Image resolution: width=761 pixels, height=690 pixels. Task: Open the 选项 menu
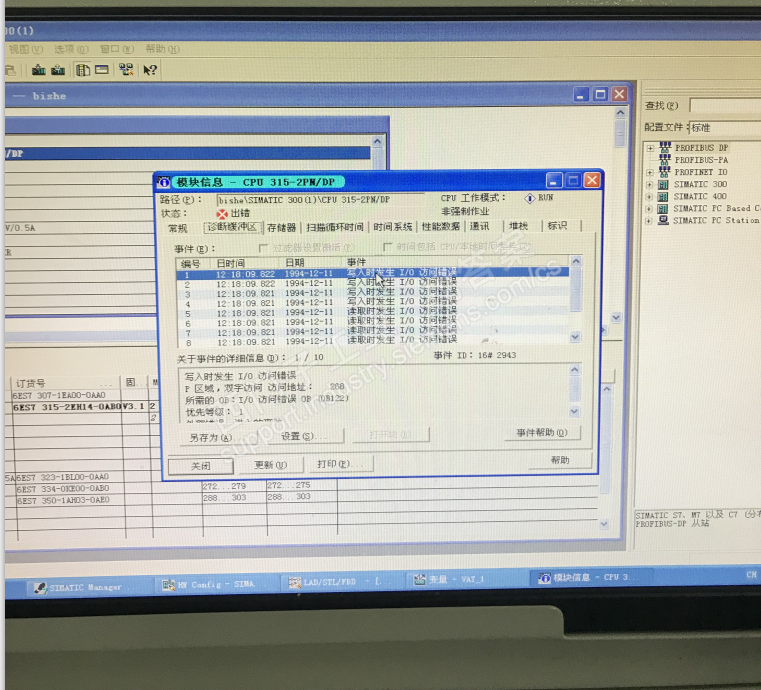(71, 49)
